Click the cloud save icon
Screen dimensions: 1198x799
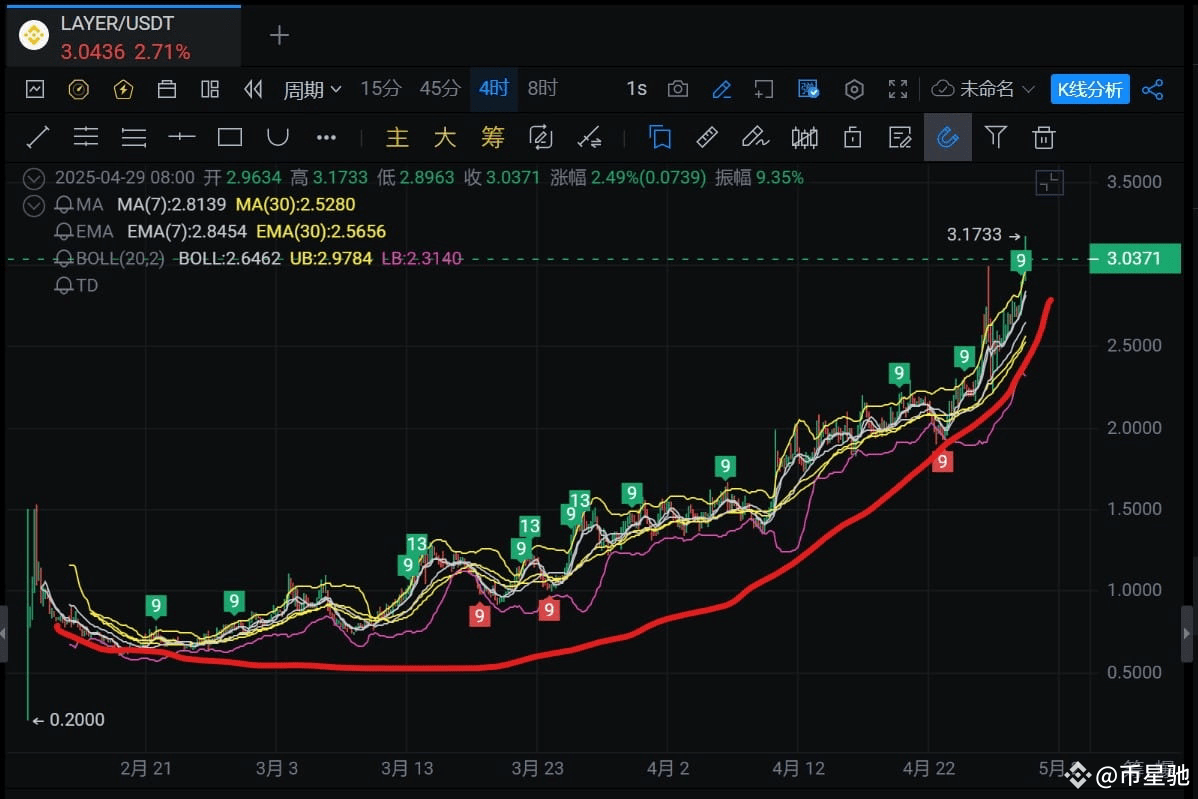(x=943, y=89)
